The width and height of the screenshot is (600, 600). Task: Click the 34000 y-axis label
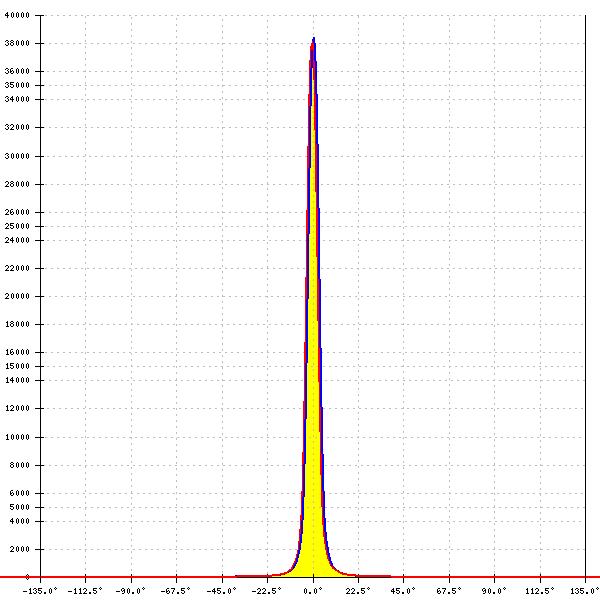pos(17,99)
